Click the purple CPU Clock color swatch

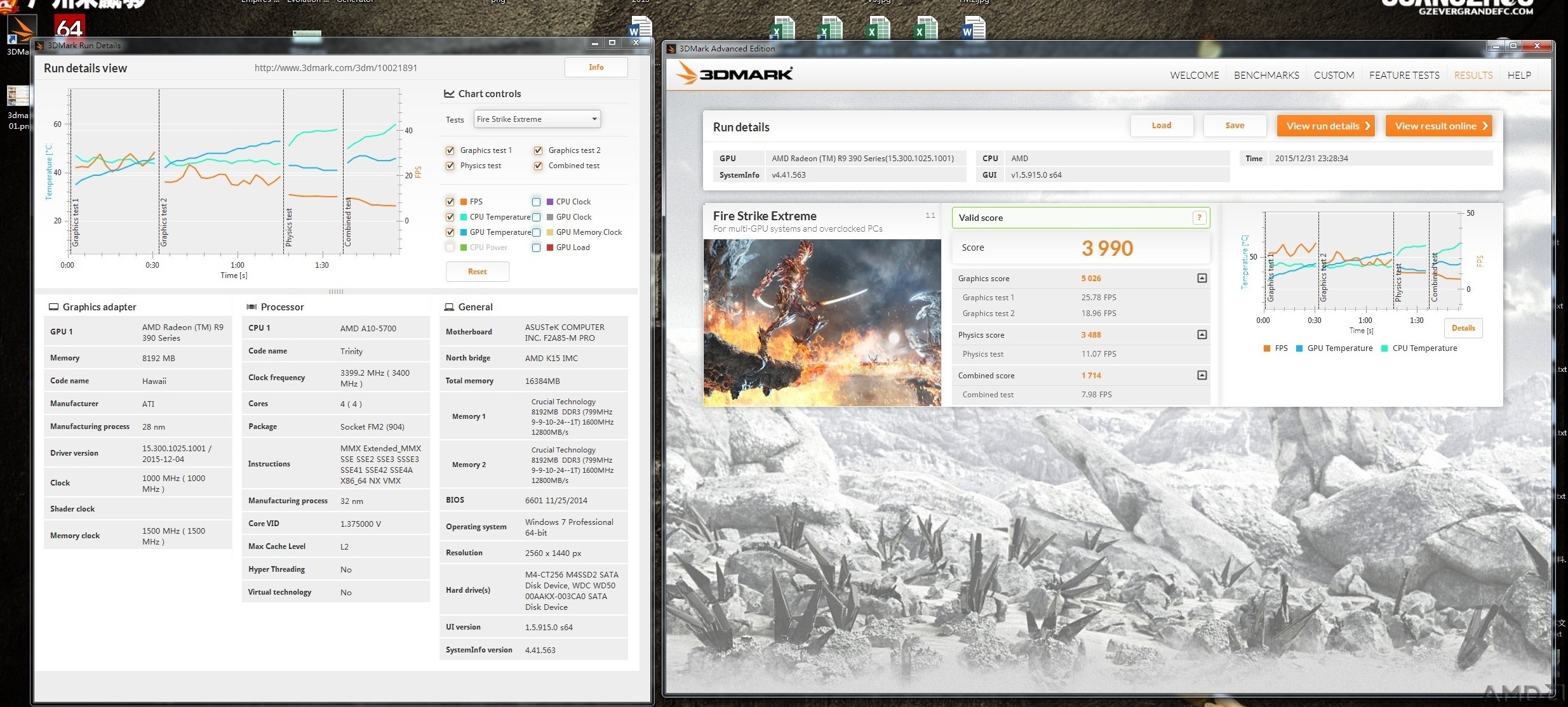click(550, 202)
